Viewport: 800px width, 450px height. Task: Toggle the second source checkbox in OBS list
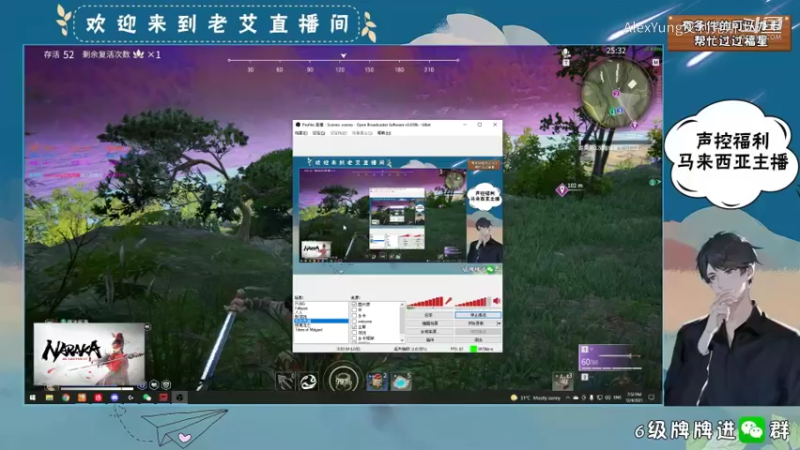point(354,310)
